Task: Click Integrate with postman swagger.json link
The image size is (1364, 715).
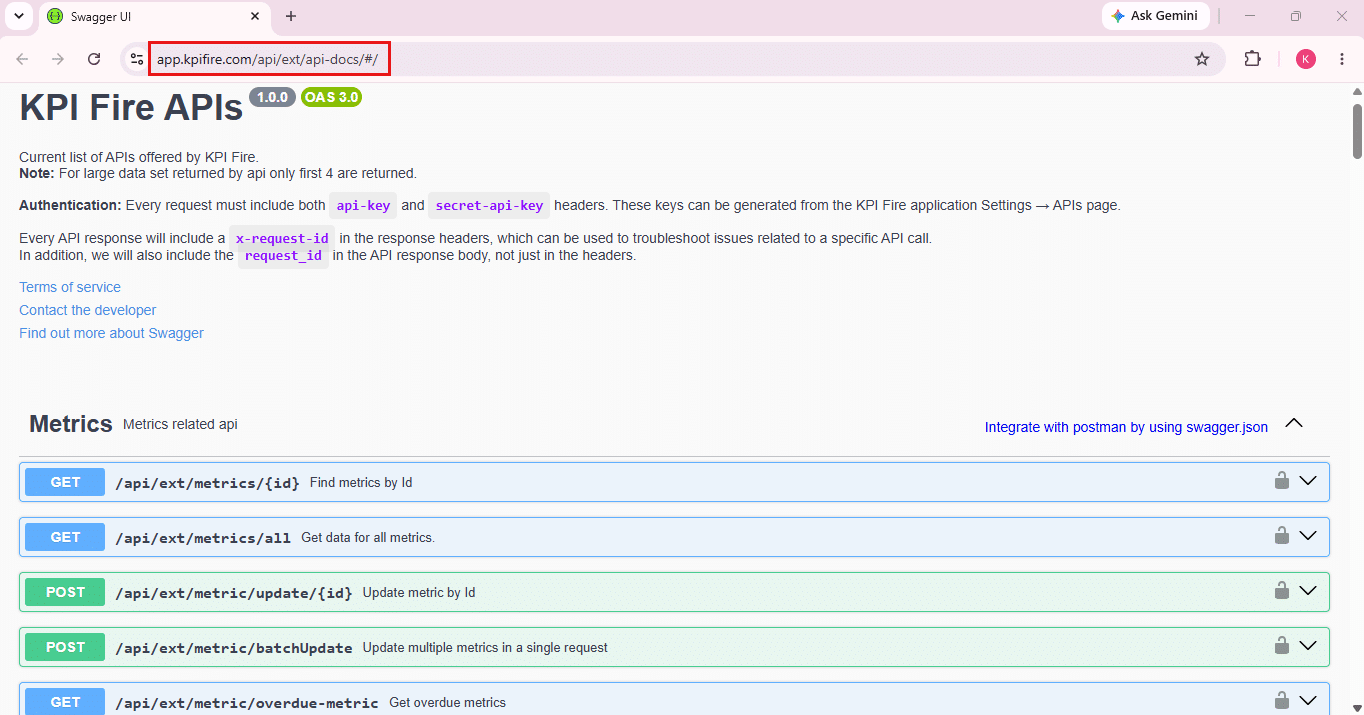Action: tap(1126, 427)
